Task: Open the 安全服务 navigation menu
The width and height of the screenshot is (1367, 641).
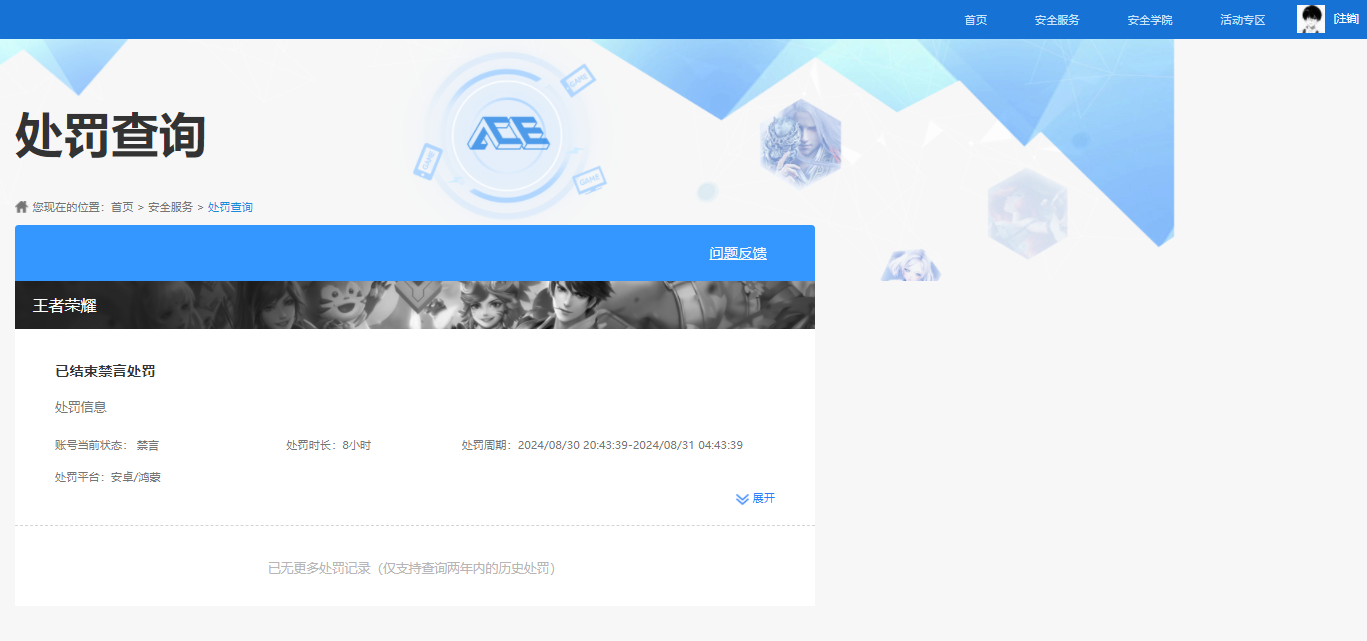Action: click(x=1057, y=20)
